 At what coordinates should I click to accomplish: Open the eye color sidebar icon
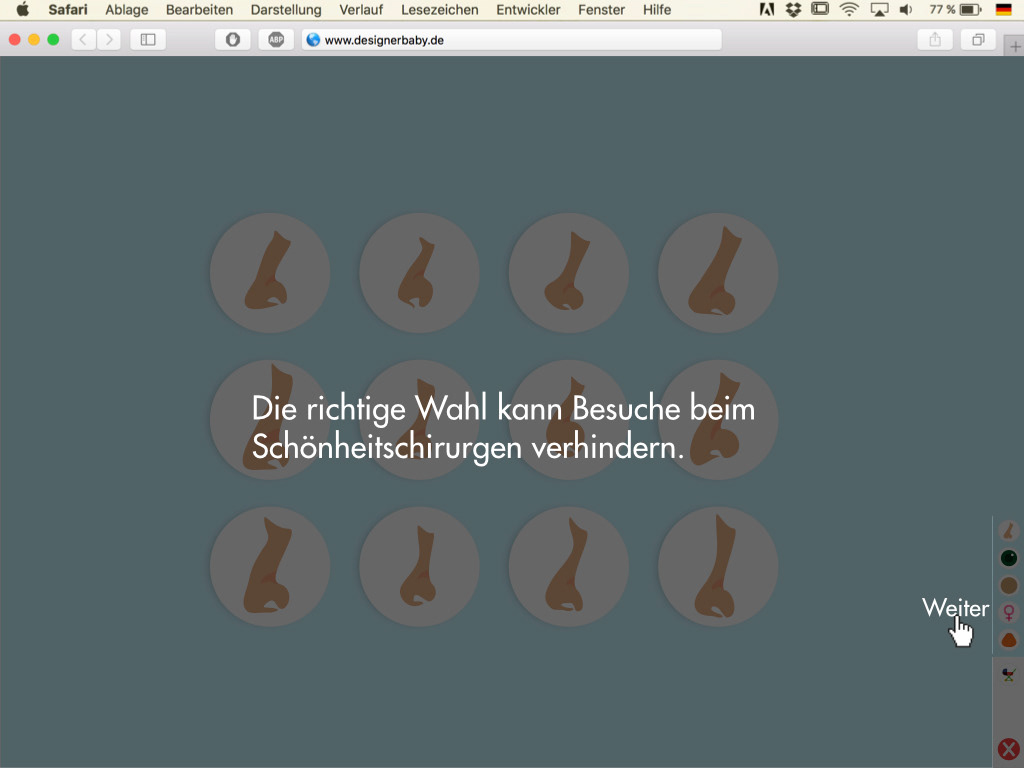click(1009, 558)
